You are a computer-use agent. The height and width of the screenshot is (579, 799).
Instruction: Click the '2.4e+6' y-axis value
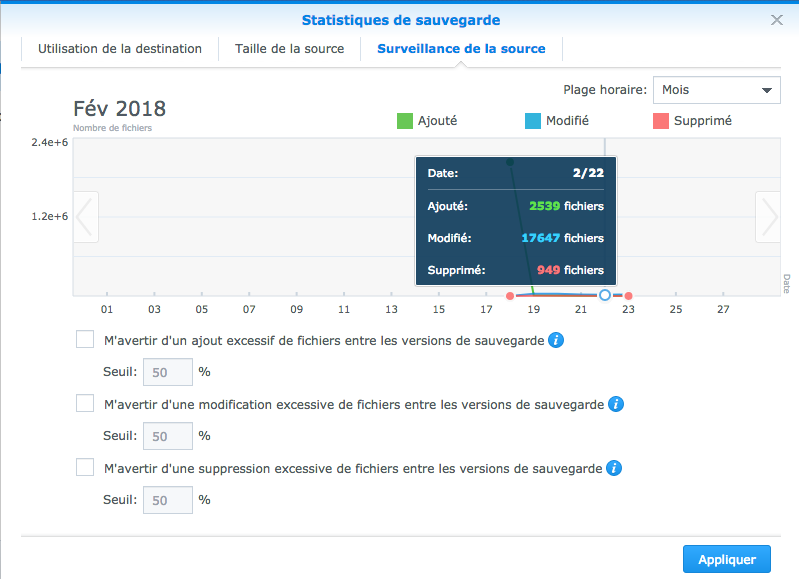click(x=49, y=142)
